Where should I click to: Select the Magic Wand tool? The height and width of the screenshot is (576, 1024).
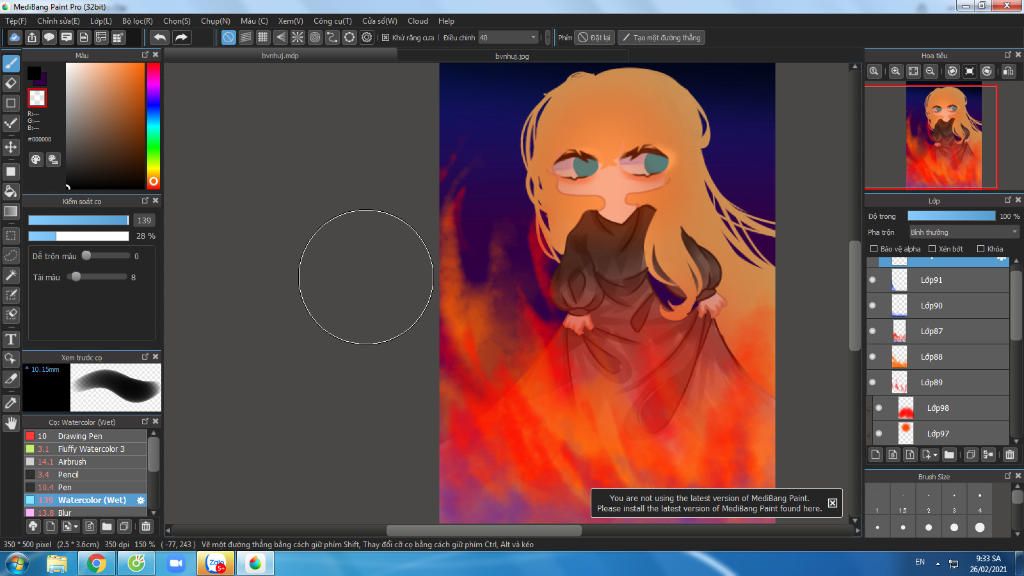tap(11, 276)
